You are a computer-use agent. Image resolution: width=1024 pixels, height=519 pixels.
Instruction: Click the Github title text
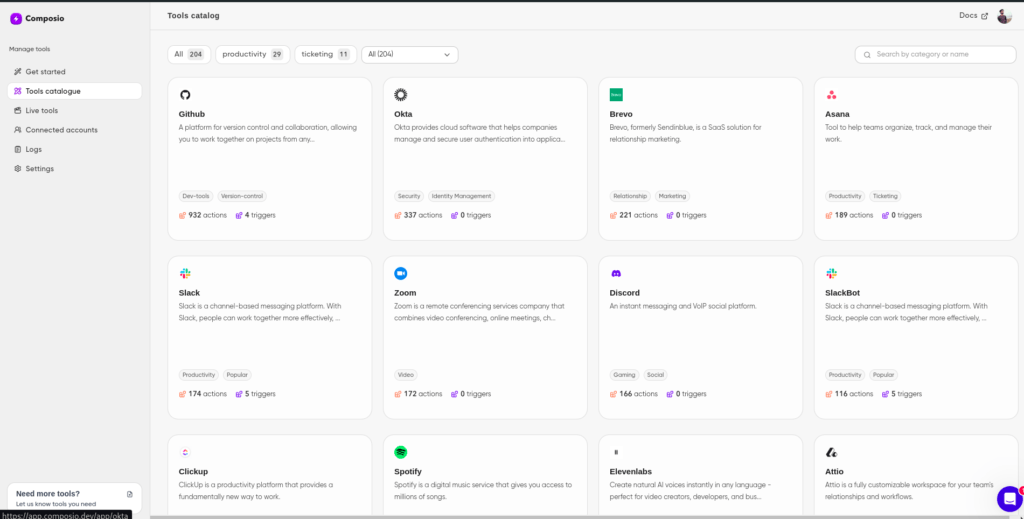point(192,114)
